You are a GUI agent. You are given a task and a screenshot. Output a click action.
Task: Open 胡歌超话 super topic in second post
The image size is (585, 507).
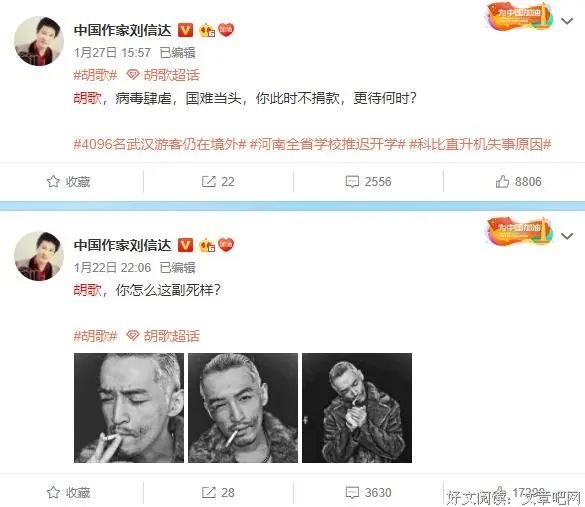coord(163,336)
